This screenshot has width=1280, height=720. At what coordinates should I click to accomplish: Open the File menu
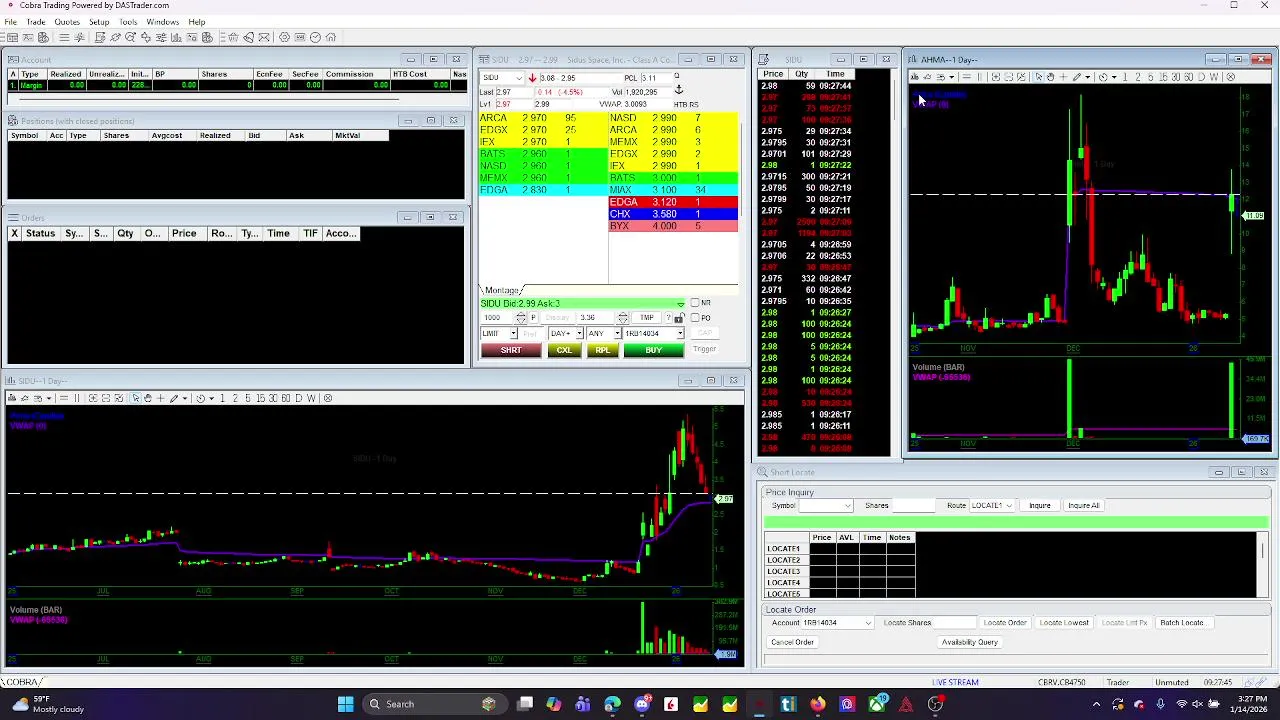(10, 22)
